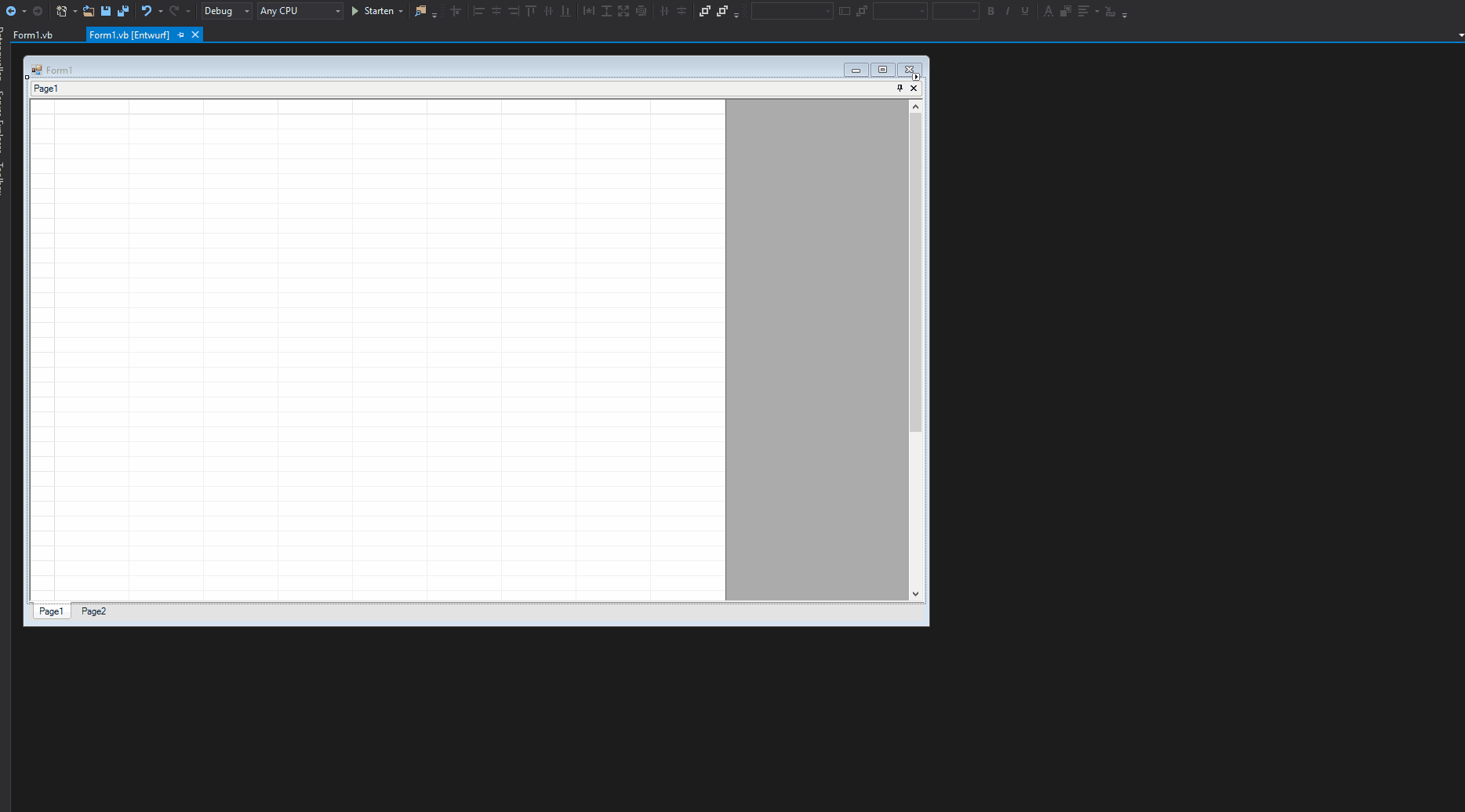Click the Align Lefts icon
Viewport: 1465px width, 812px height.
tap(478, 11)
